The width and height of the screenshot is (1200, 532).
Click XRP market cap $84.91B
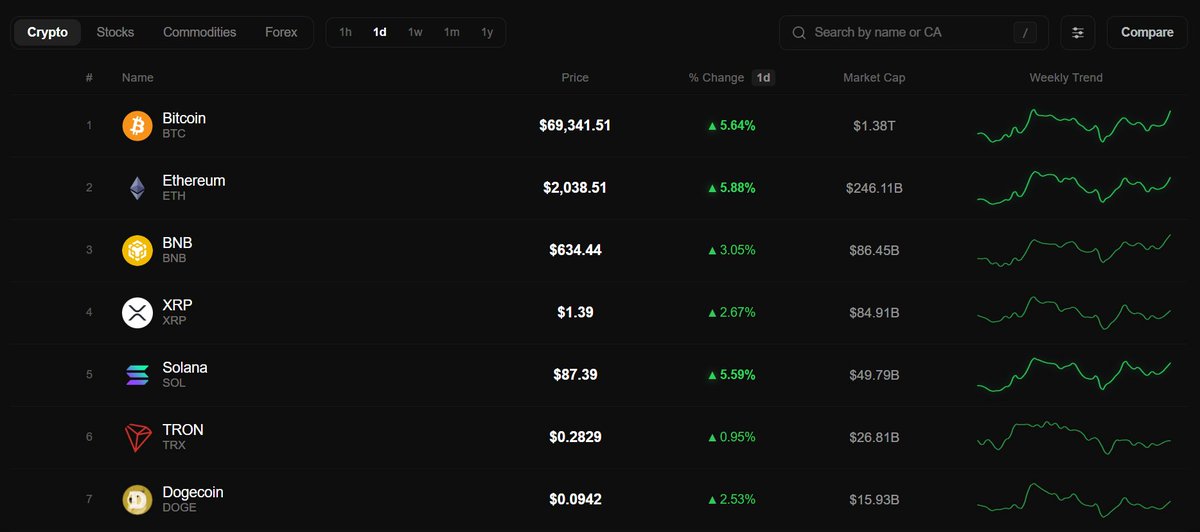[874, 313]
